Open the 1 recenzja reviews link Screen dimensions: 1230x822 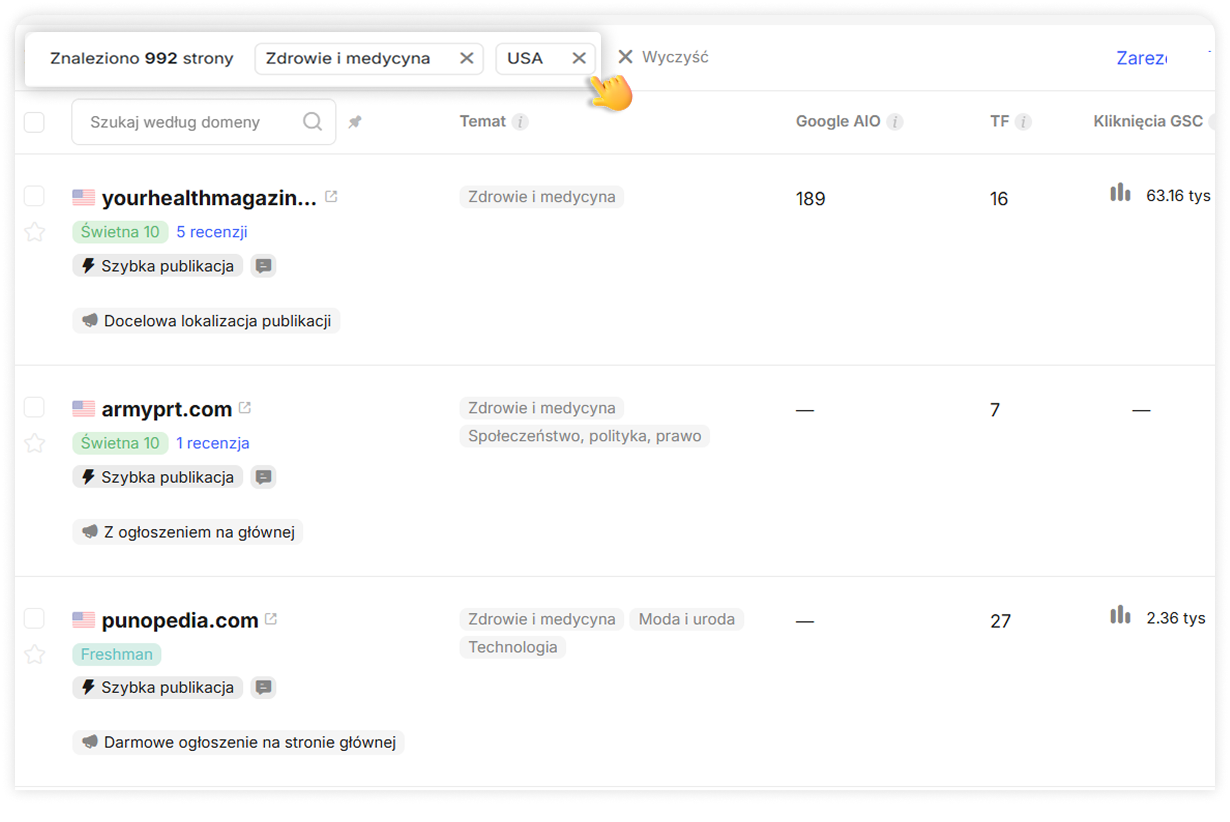(213, 443)
